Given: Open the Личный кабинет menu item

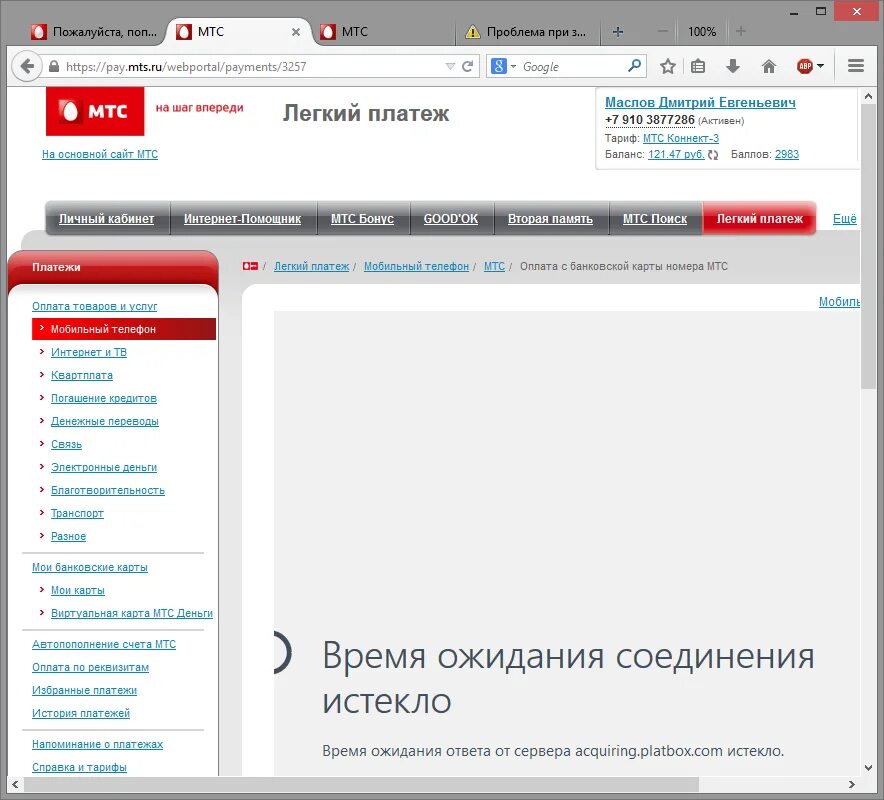Looking at the screenshot, I should pyautogui.click(x=107, y=219).
